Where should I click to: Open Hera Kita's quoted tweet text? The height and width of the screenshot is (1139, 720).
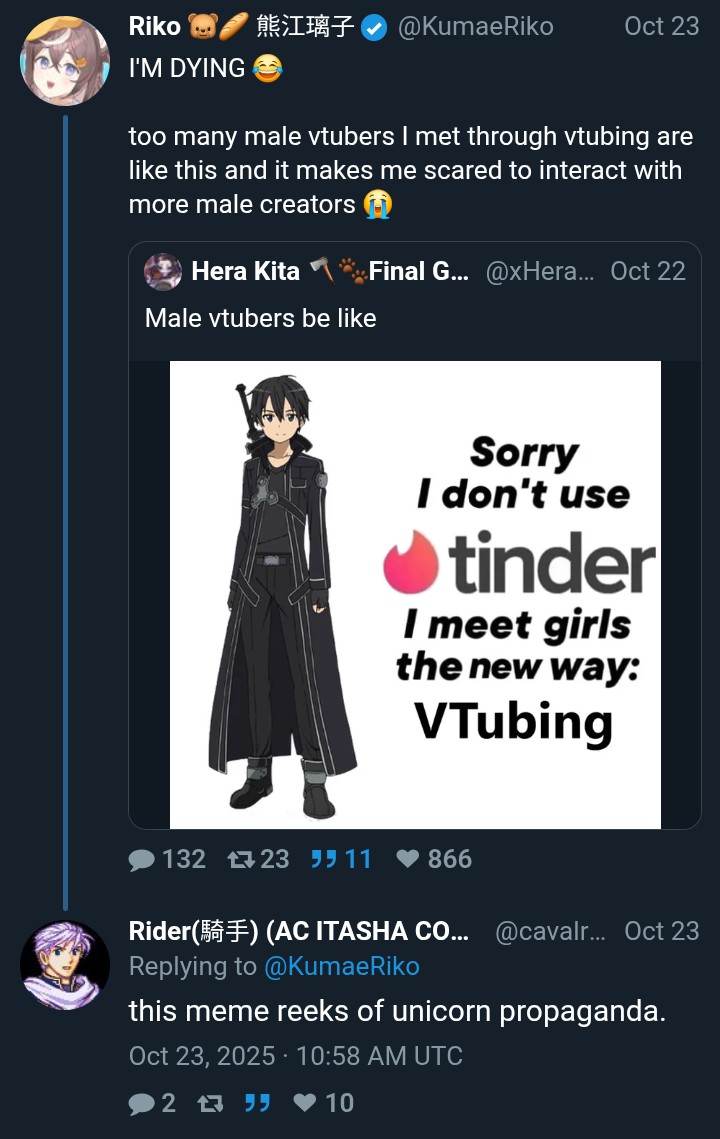point(260,318)
